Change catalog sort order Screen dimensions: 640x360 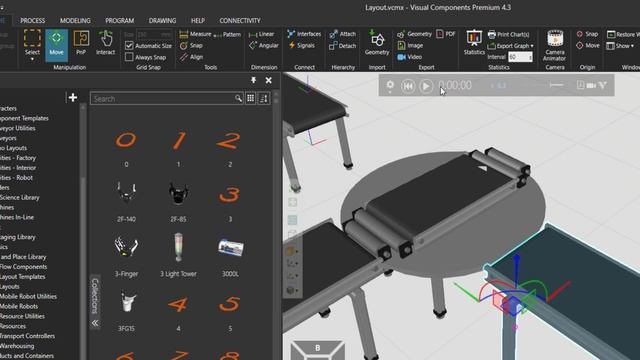[264, 98]
